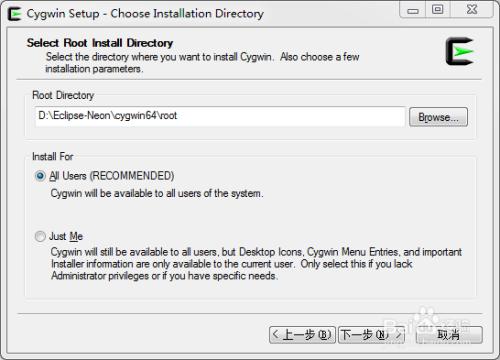Click the large Cygwin logo in header
This screenshot has width=500, height=360.
click(460, 51)
